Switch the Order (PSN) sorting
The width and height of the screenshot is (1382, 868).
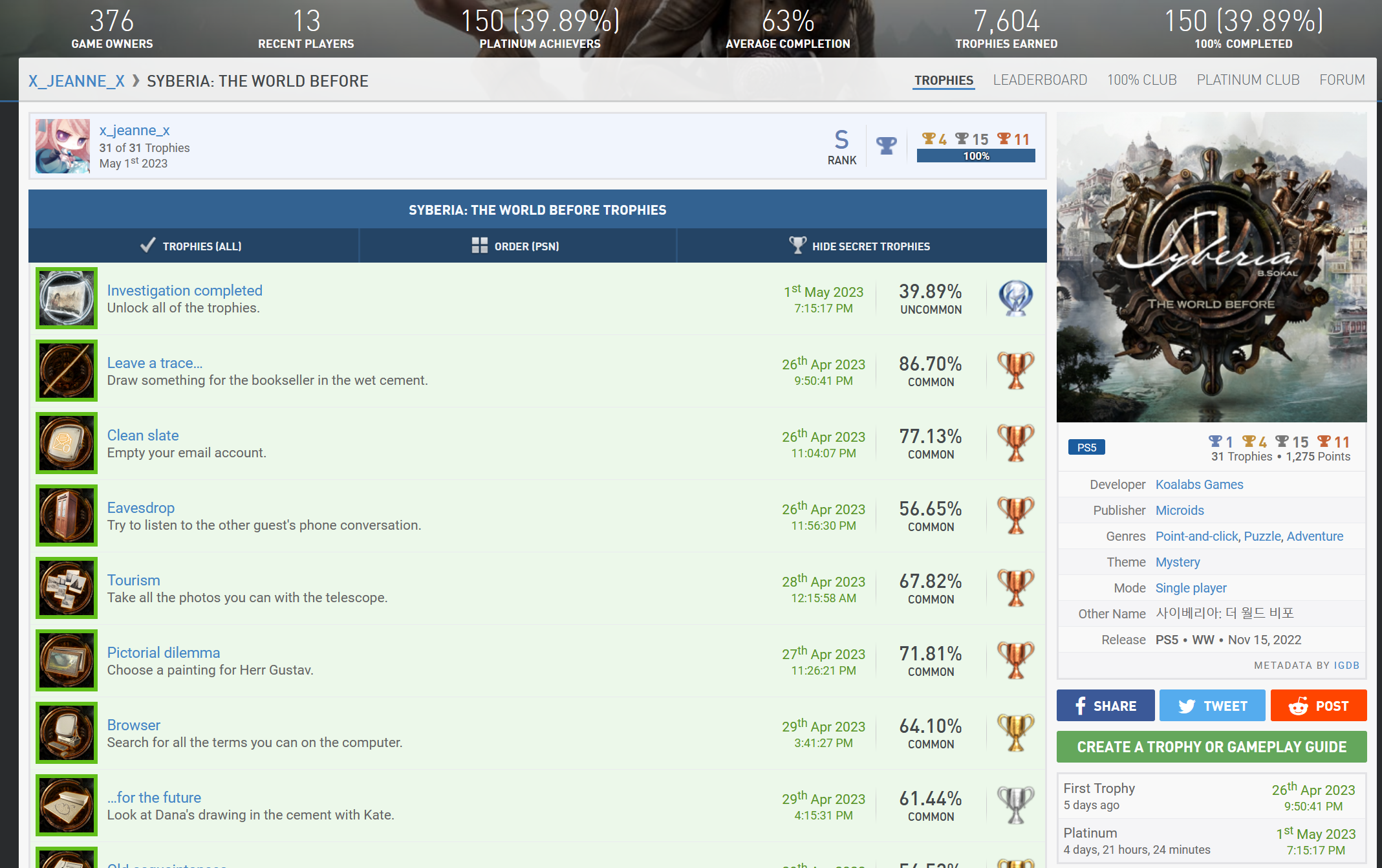pyautogui.click(x=517, y=246)
